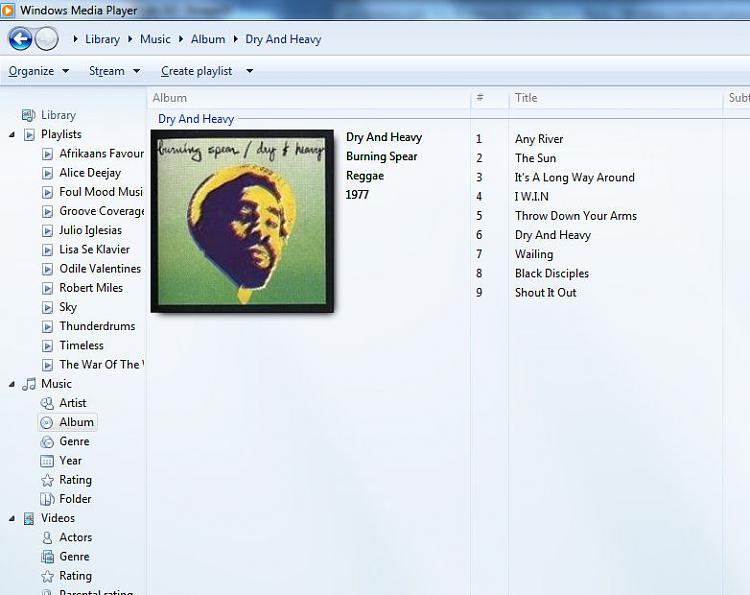Collapse the Music tree node

tap(11, 385)
